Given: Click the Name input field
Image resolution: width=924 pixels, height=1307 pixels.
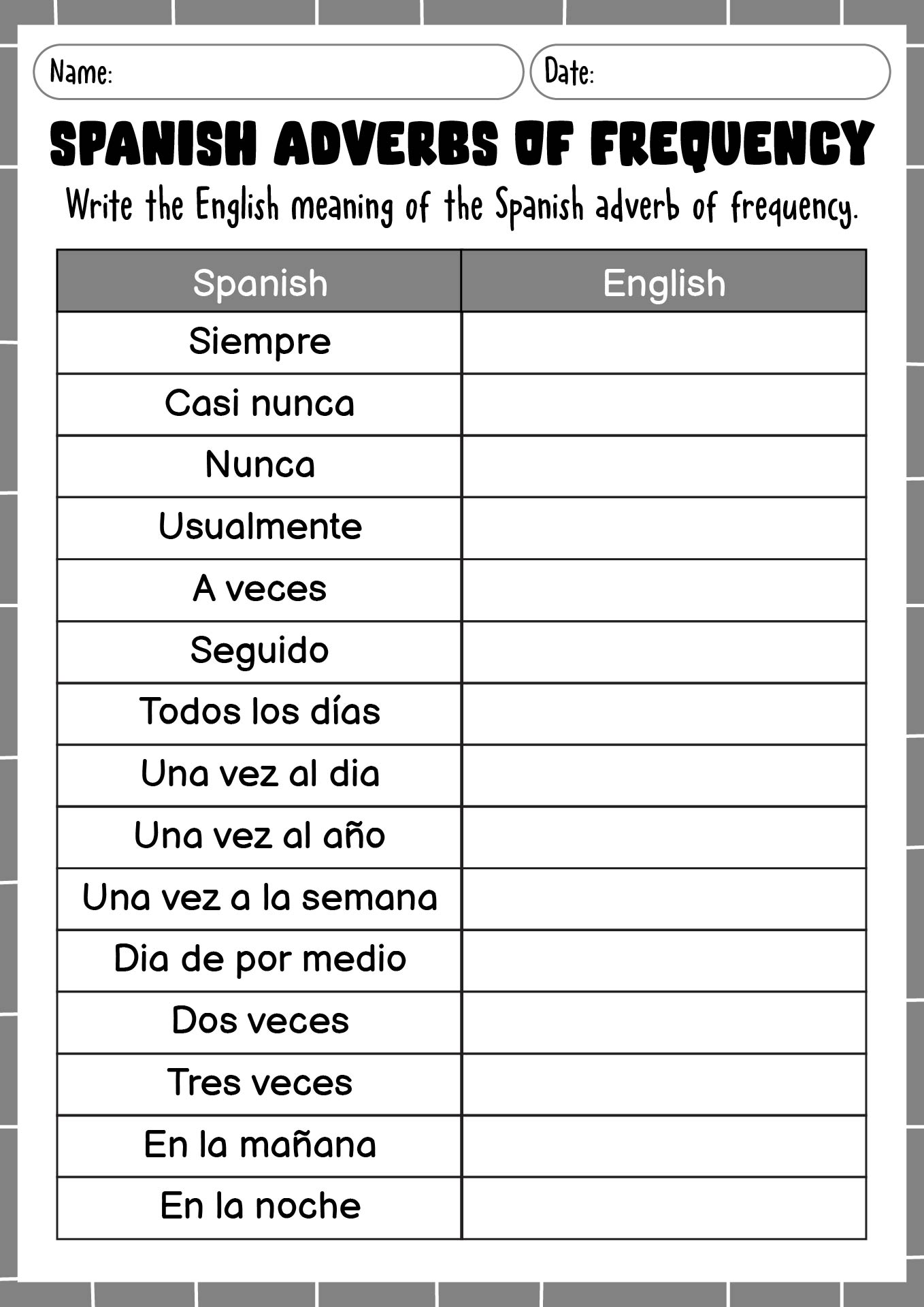Looking at the screenshot, I should [x=278, y=71].
